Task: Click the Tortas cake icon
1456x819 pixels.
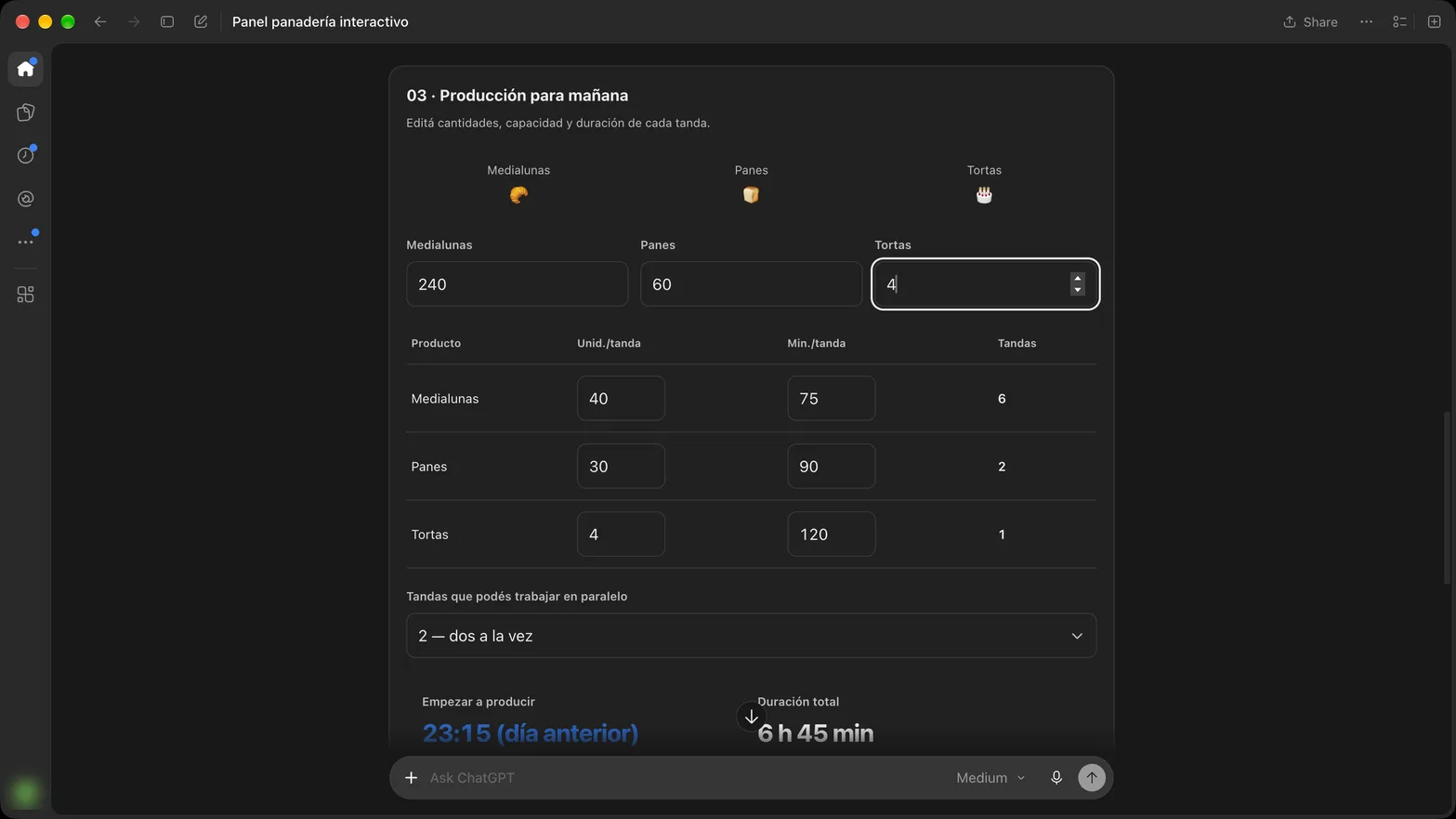Action: [984, 194]
